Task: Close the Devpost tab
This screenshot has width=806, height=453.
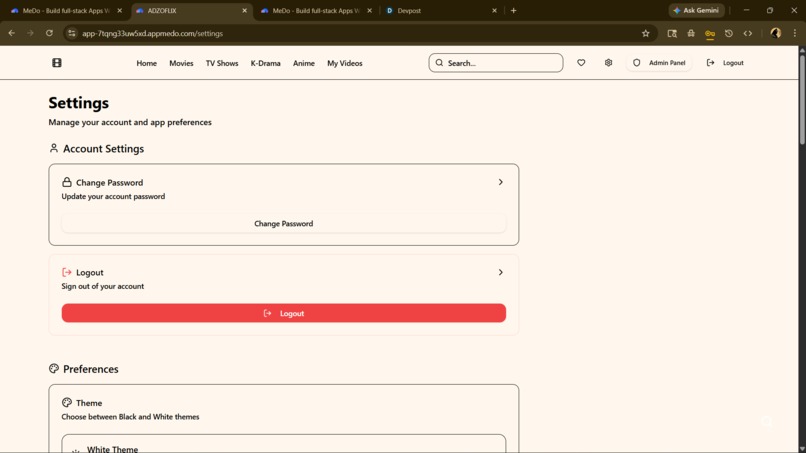Action: [494, 10]
